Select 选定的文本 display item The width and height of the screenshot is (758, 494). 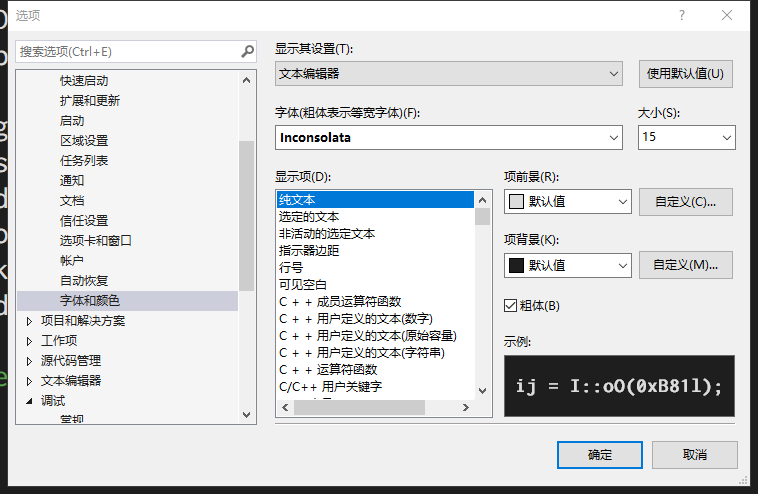tap(375, 217)
